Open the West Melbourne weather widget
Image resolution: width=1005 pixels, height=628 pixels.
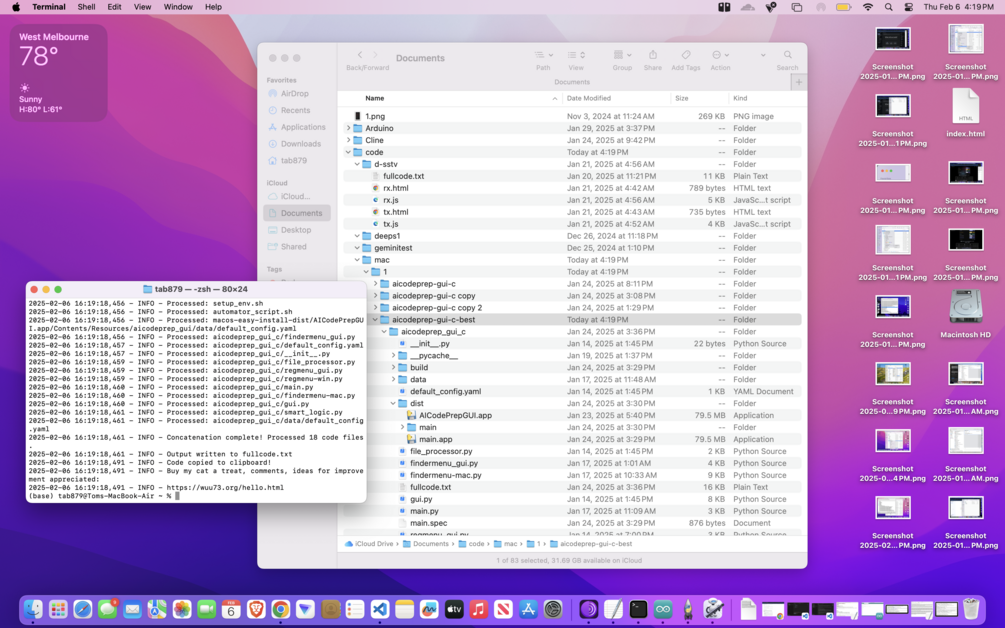(58, 72)
